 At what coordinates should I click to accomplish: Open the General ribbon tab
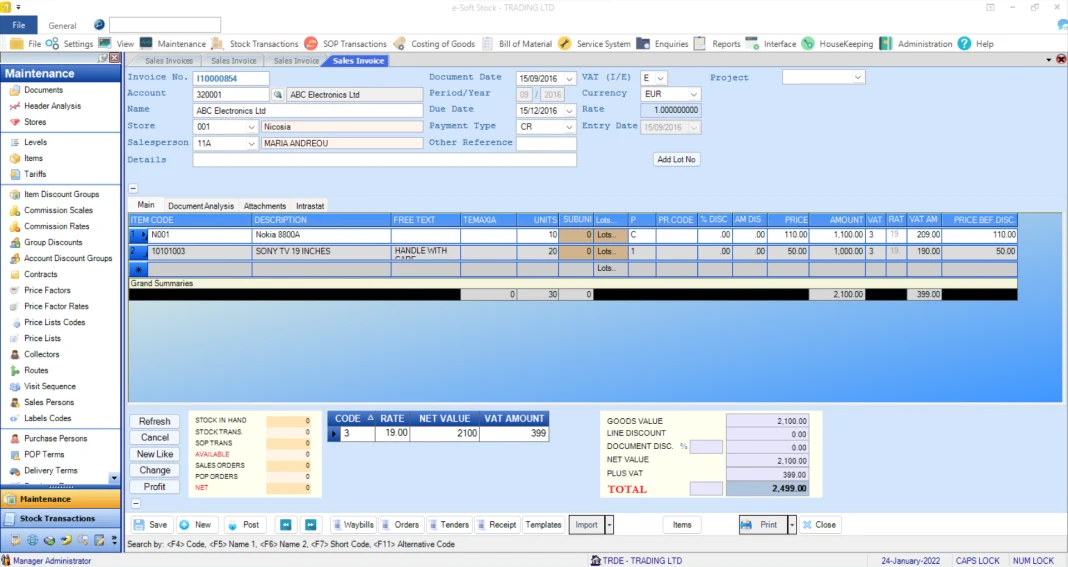(62, 26)
